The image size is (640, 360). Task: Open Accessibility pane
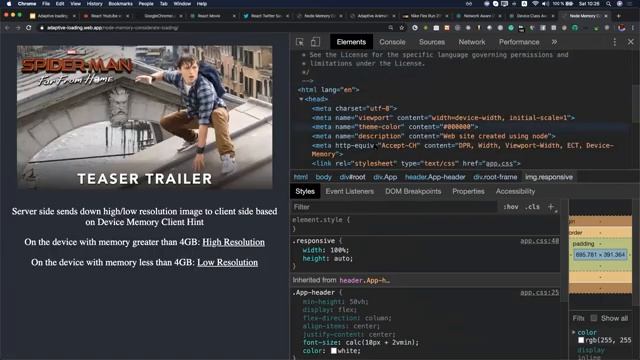[515, 191]
